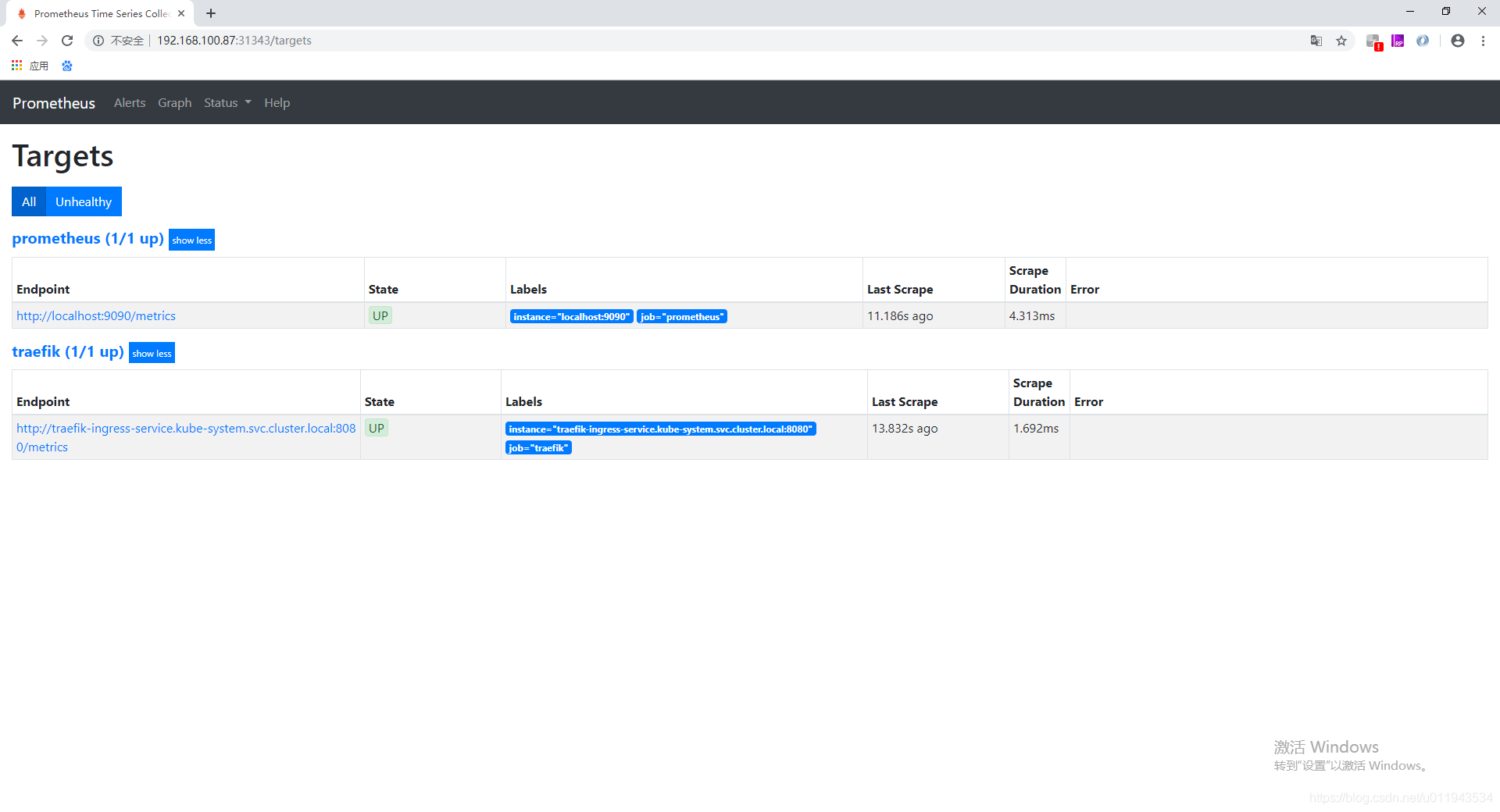This screenshot has height=812, width=1500.
Task: Expand the Status dropdown menu
Action: click(227, 103)
